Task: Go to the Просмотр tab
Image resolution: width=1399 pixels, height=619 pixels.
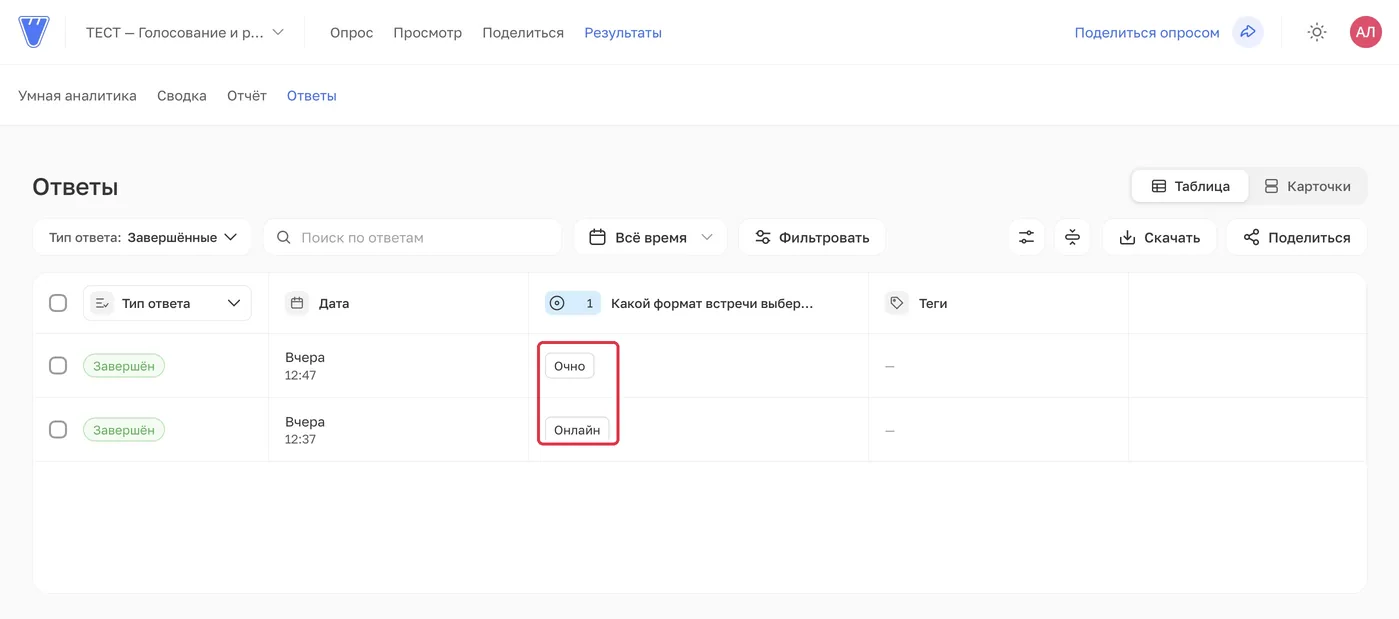Action: click(428, 32)
